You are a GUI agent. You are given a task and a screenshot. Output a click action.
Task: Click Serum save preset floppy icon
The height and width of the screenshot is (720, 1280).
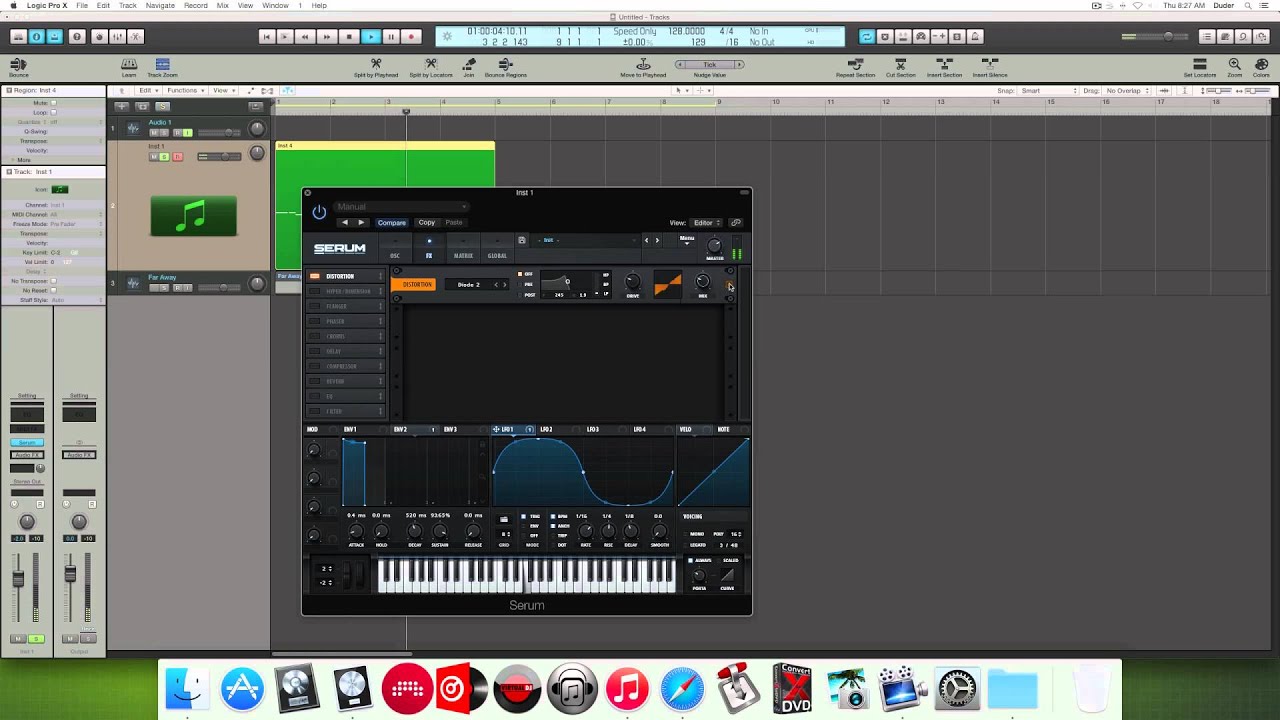click(x=521, y=240)
